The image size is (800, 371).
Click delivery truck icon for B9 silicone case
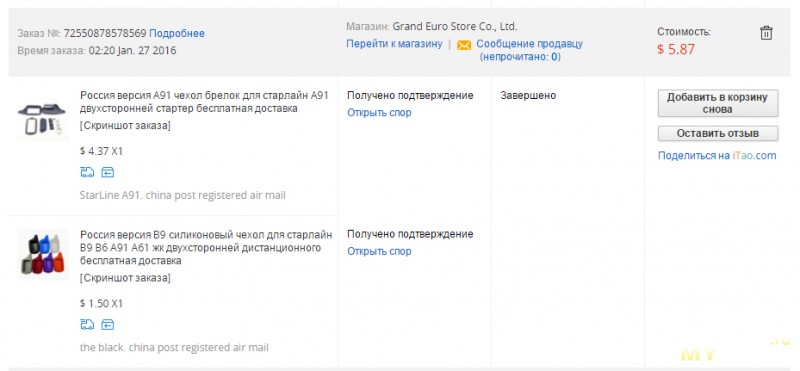[87, 325]
